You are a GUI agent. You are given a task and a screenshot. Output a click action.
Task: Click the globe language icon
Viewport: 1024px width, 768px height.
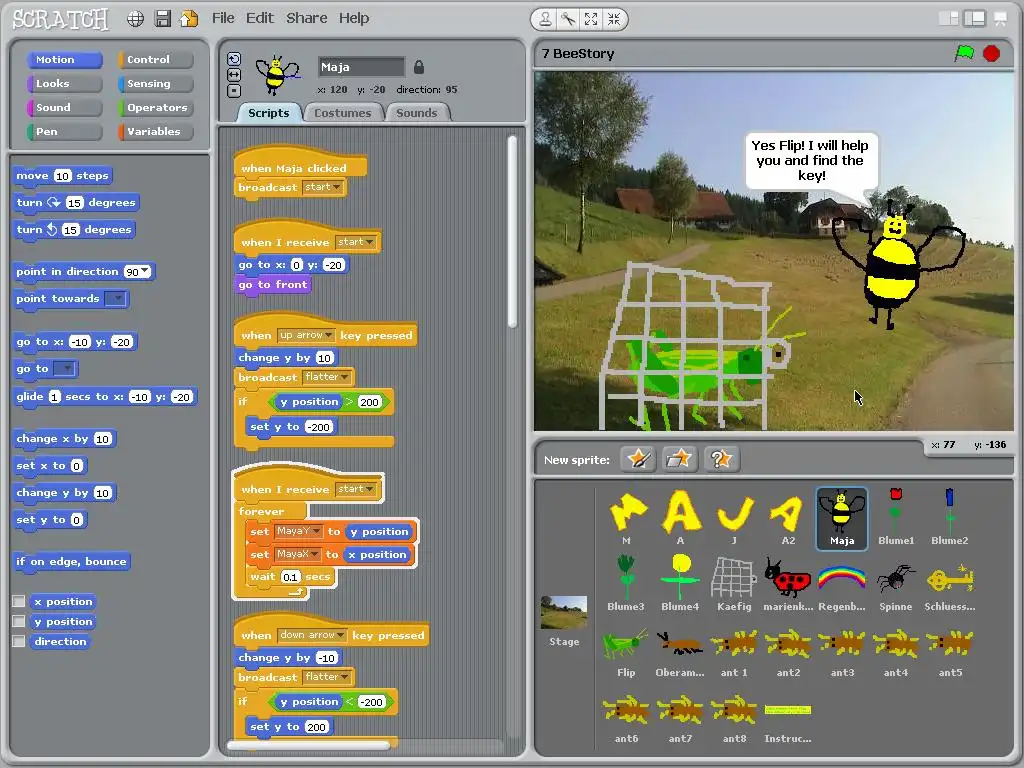click(135, 19)
